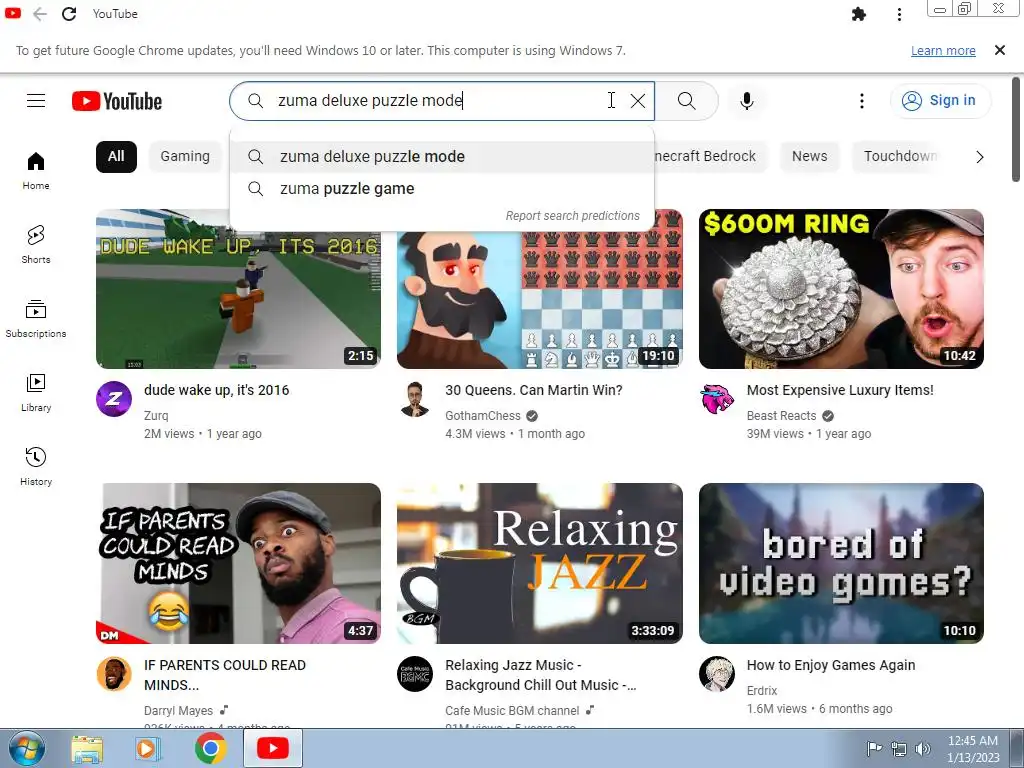Open YouTube settings three-dot menu
The image size is (1024, 768).
(x=861, y=101)
